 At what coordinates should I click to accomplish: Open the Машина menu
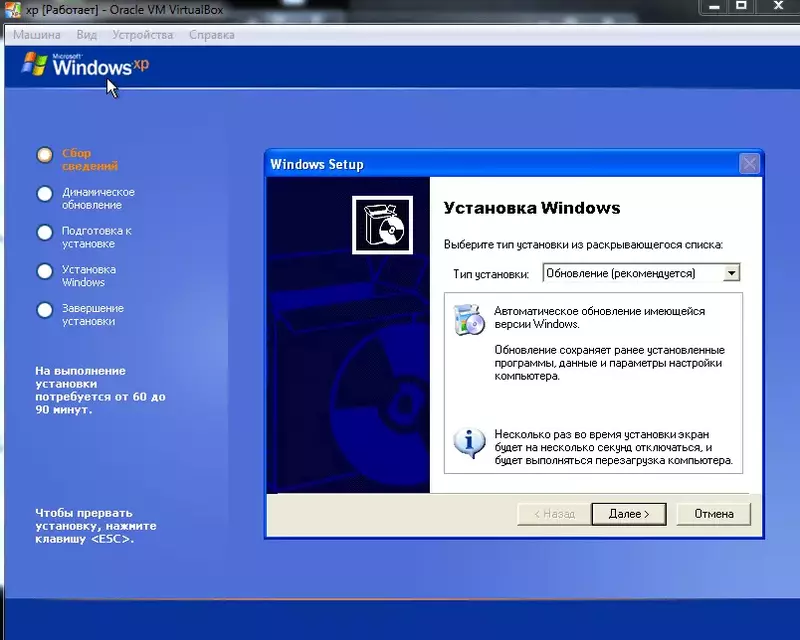[x=36, y=35]
